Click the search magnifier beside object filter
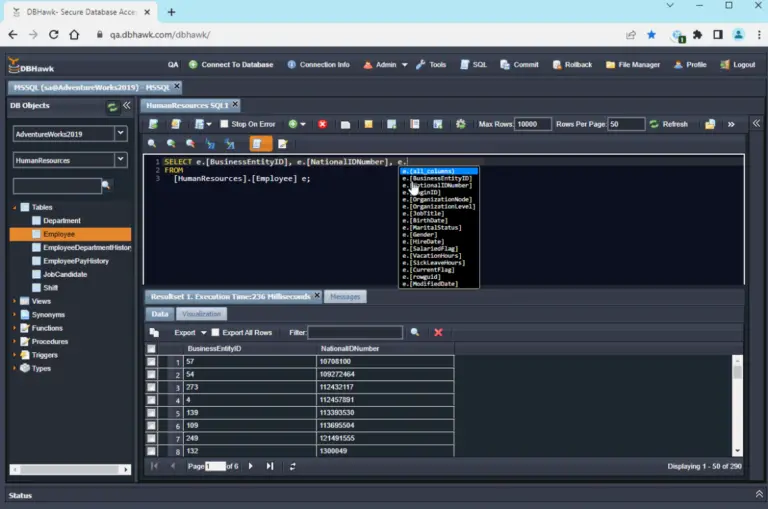Viewport: 768px width, 509px height. point(106,185)
